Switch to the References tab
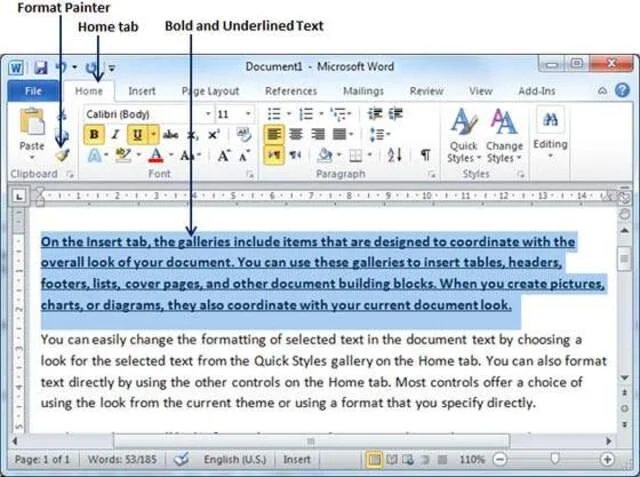Image resolution: width=640 pixels, height=477 pixels. [291, 91]
